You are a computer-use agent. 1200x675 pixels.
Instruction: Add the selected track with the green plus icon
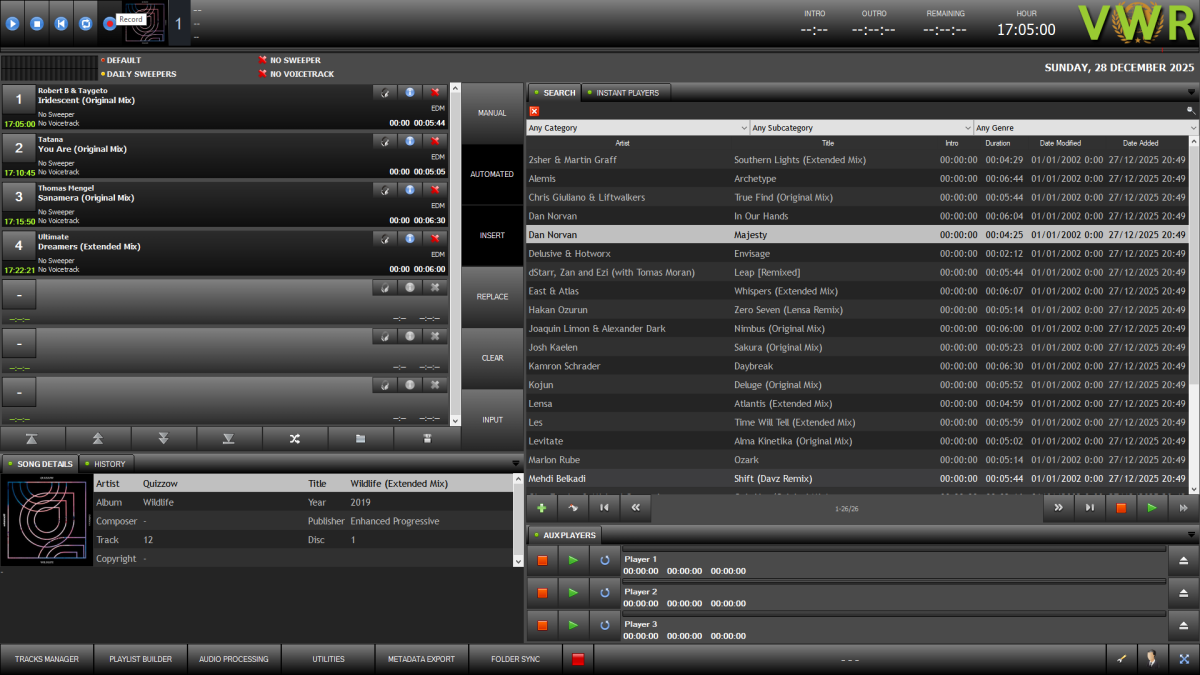tap(541, 508)
